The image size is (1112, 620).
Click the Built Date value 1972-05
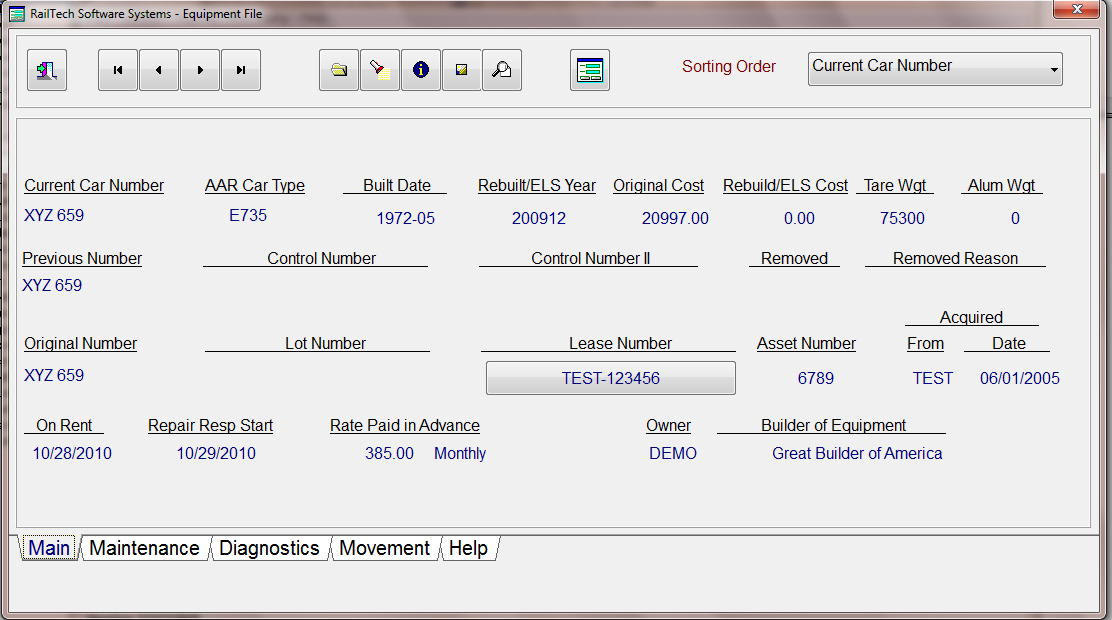(406, 218)
